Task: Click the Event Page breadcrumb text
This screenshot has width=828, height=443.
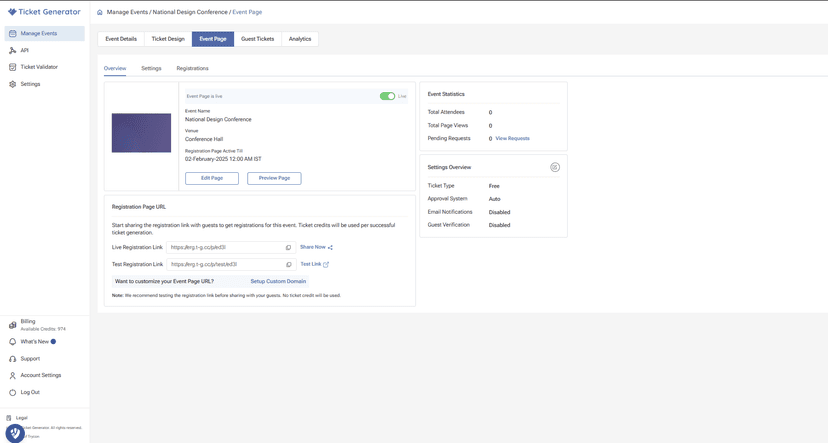Action: coord(247,12)
